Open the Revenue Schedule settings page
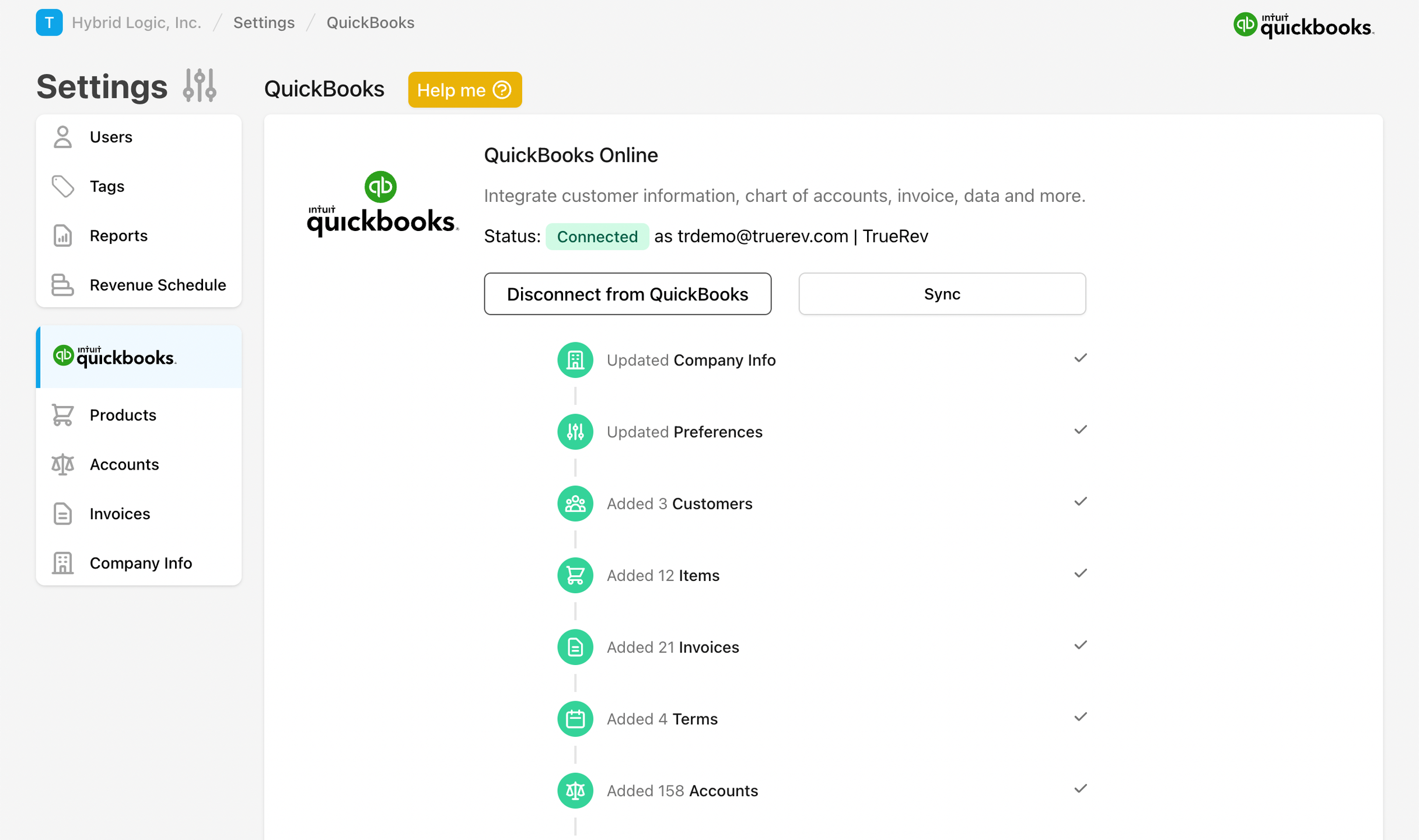 [x=157, y=285]
